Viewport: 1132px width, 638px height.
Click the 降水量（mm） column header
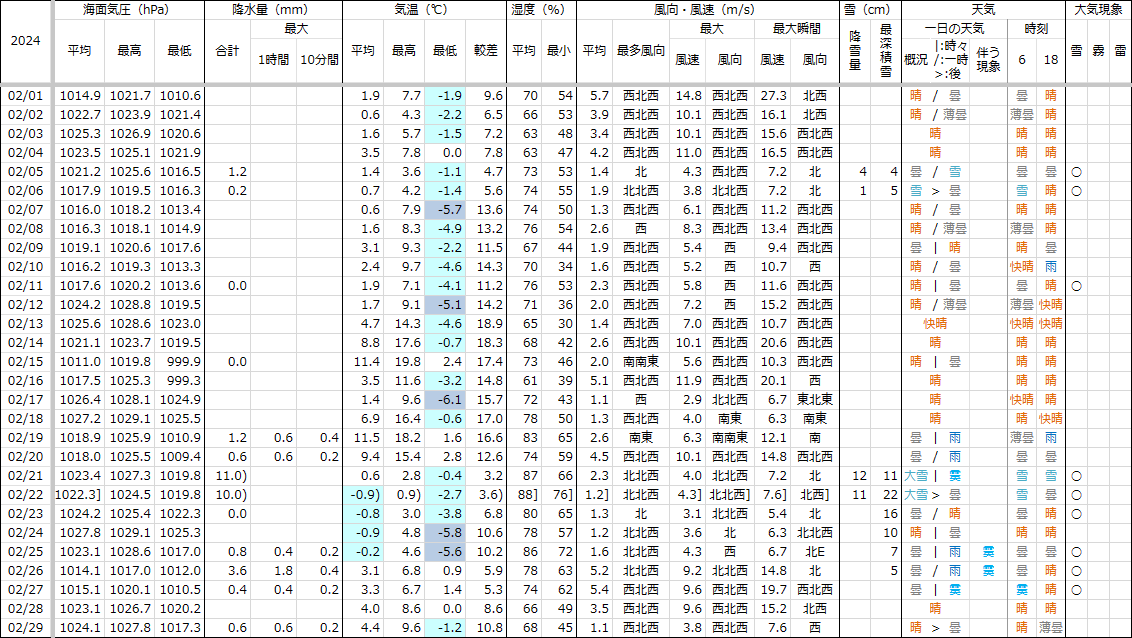[273, 10]
